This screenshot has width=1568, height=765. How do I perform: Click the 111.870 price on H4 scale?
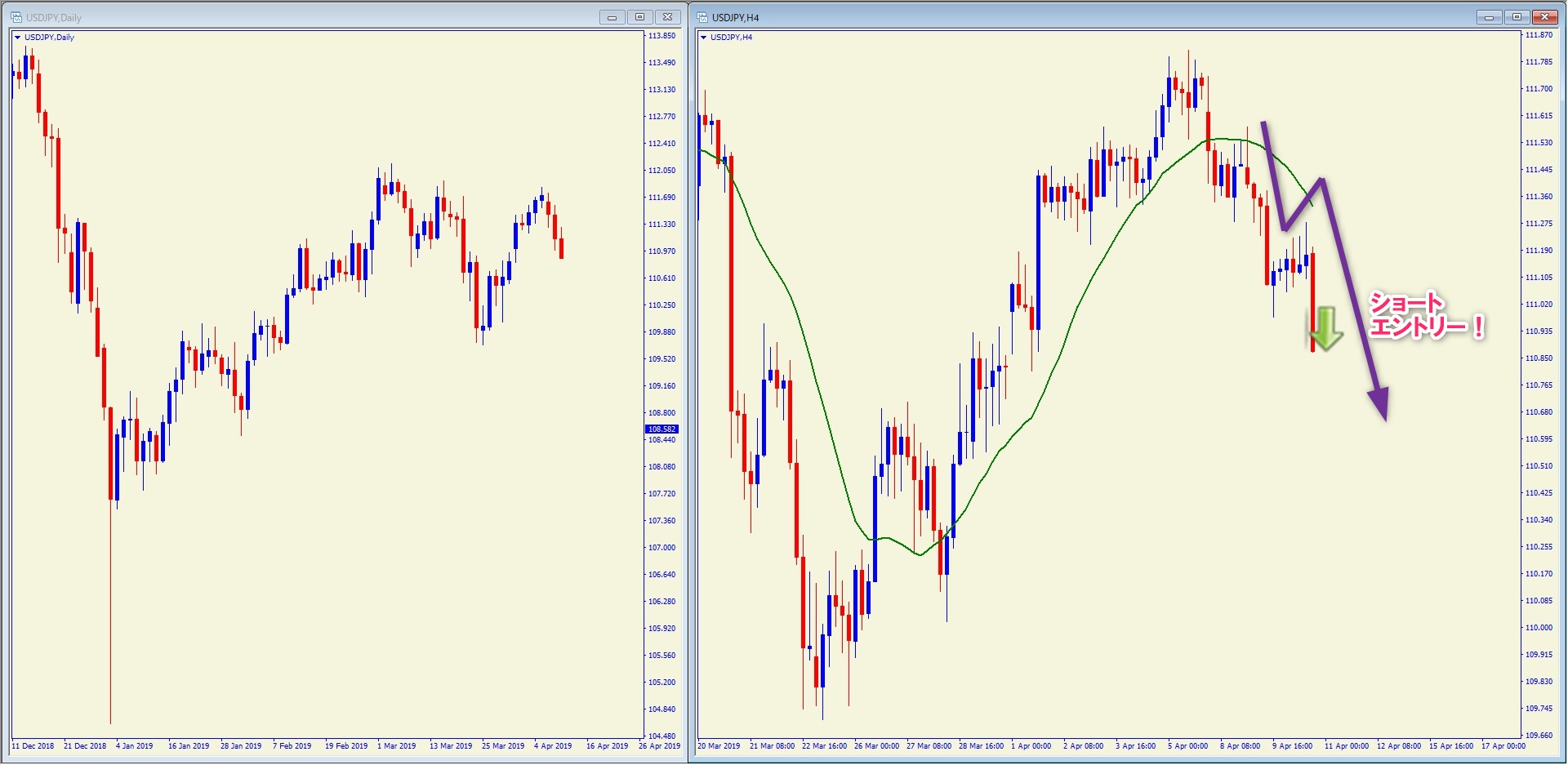point(1539,35)
